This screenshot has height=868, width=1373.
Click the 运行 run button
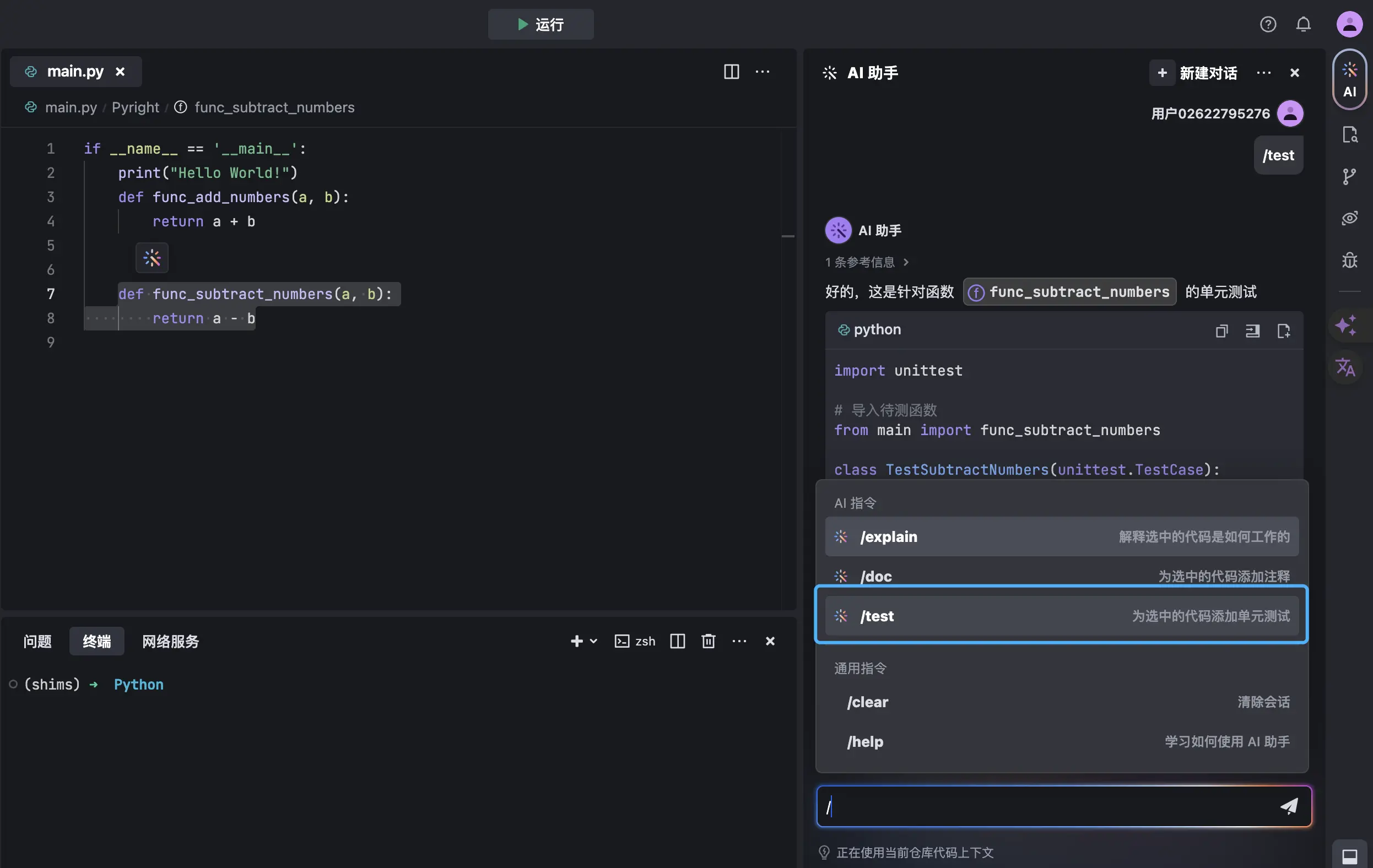coord(540,24)
